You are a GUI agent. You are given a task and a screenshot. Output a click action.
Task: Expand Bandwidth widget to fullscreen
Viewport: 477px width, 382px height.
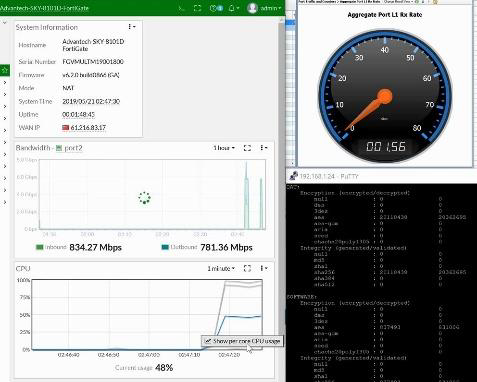click(x=247, y=148)
